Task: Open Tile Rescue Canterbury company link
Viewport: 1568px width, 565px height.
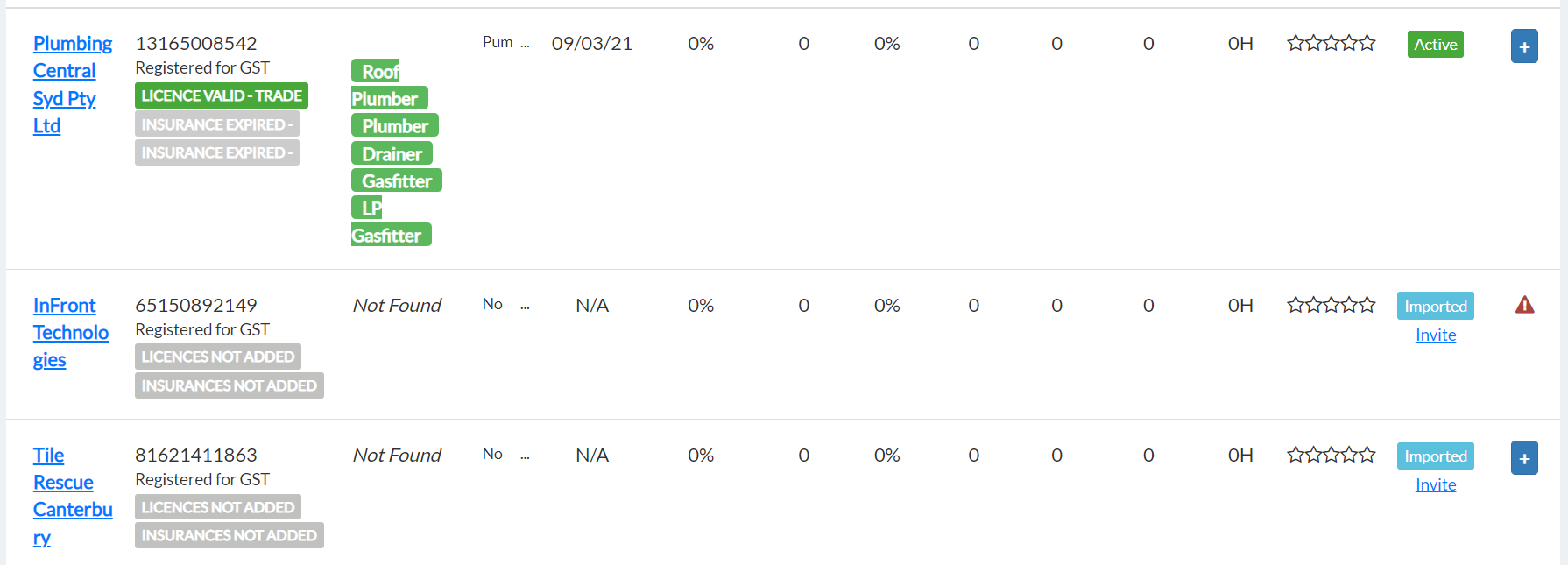Action: click(x=73, y=496)
